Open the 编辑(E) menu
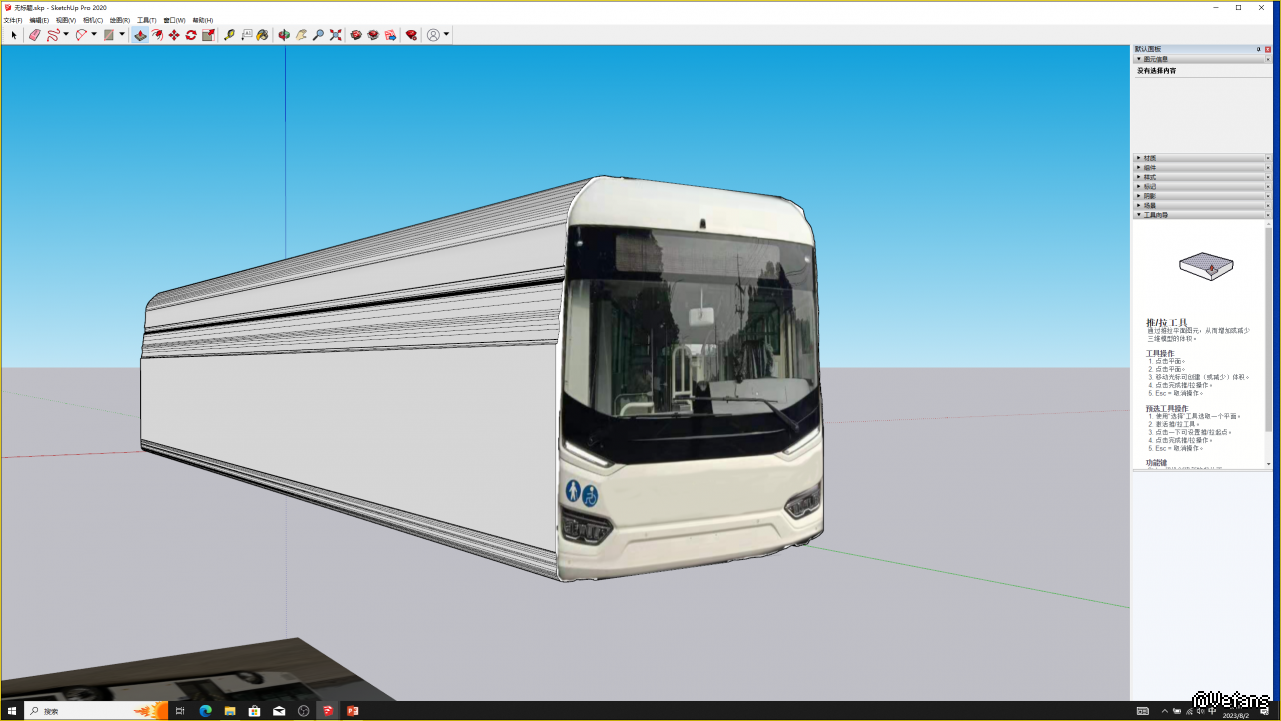Viewport: 1281px width, 721px height. point(39,20)
